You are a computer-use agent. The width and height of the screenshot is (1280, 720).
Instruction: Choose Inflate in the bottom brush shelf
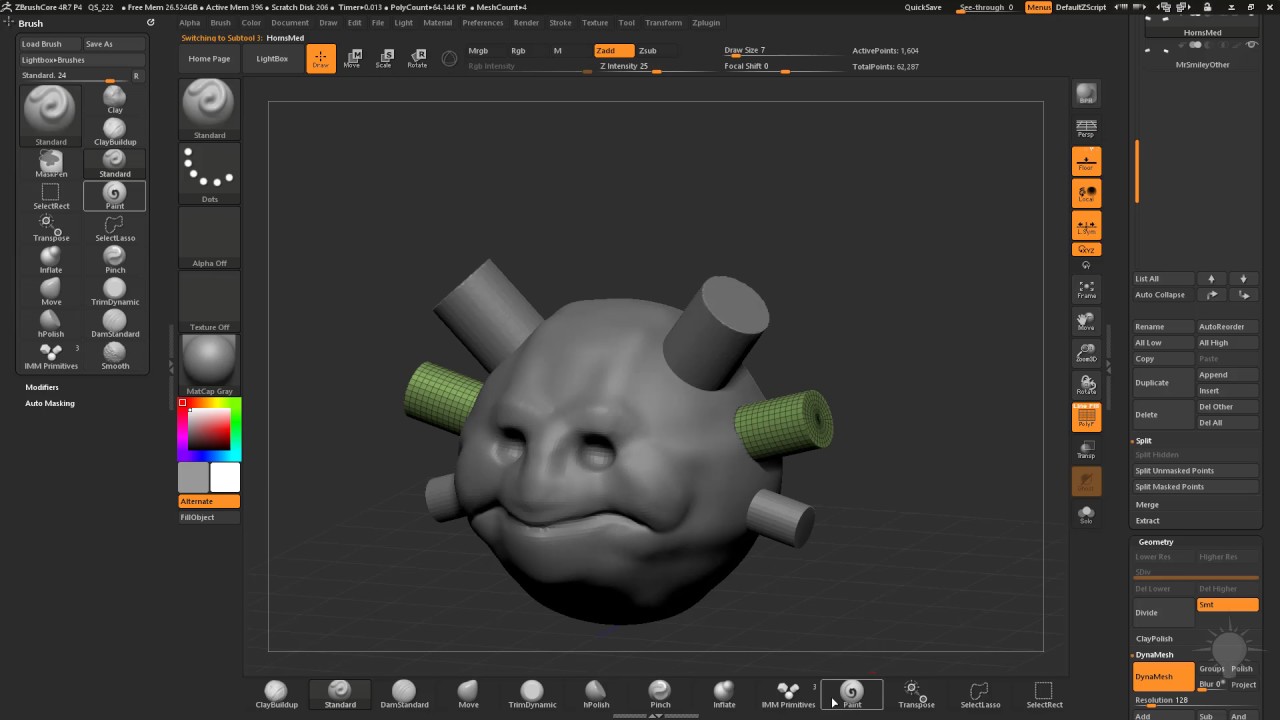point(724,694)
